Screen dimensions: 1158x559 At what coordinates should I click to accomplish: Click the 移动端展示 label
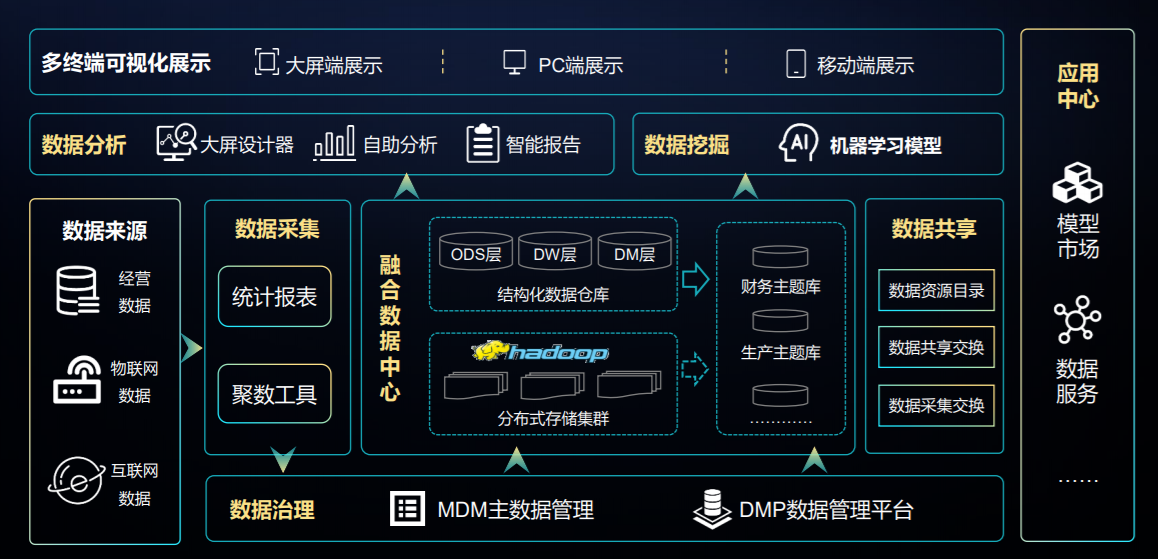(866, 65)
